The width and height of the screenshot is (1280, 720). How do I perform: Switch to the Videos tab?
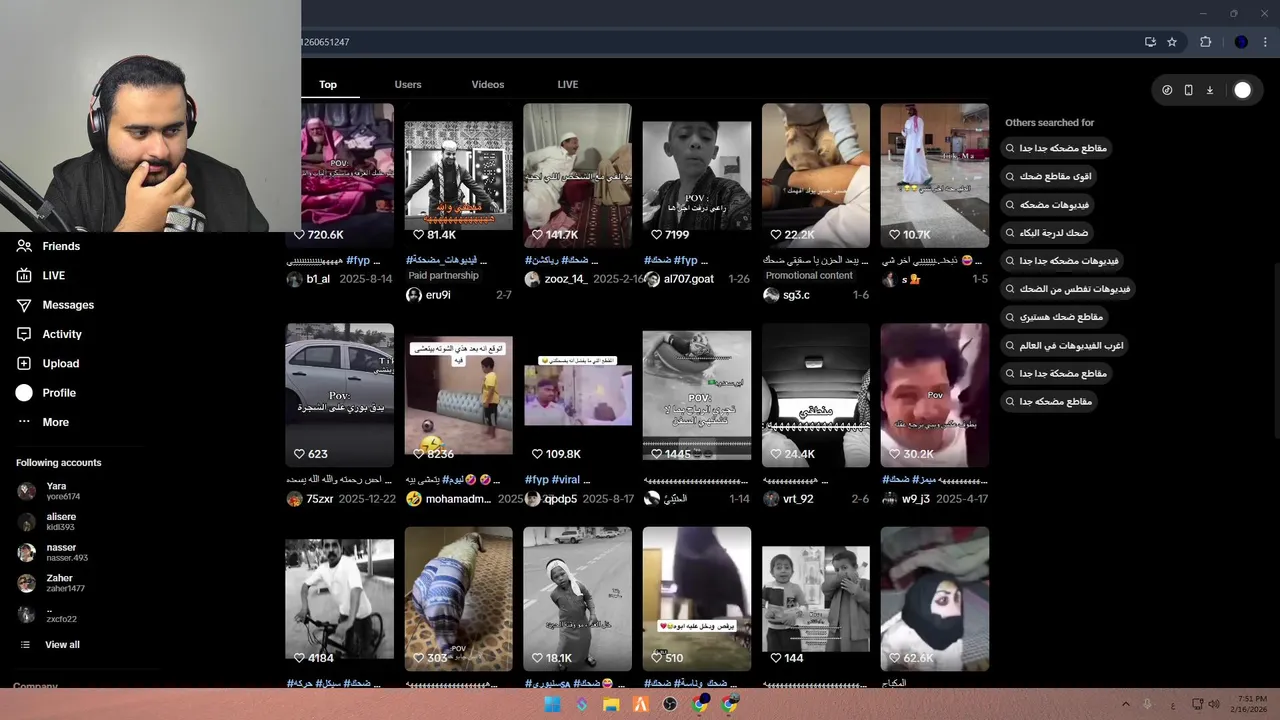click(488, 84)
